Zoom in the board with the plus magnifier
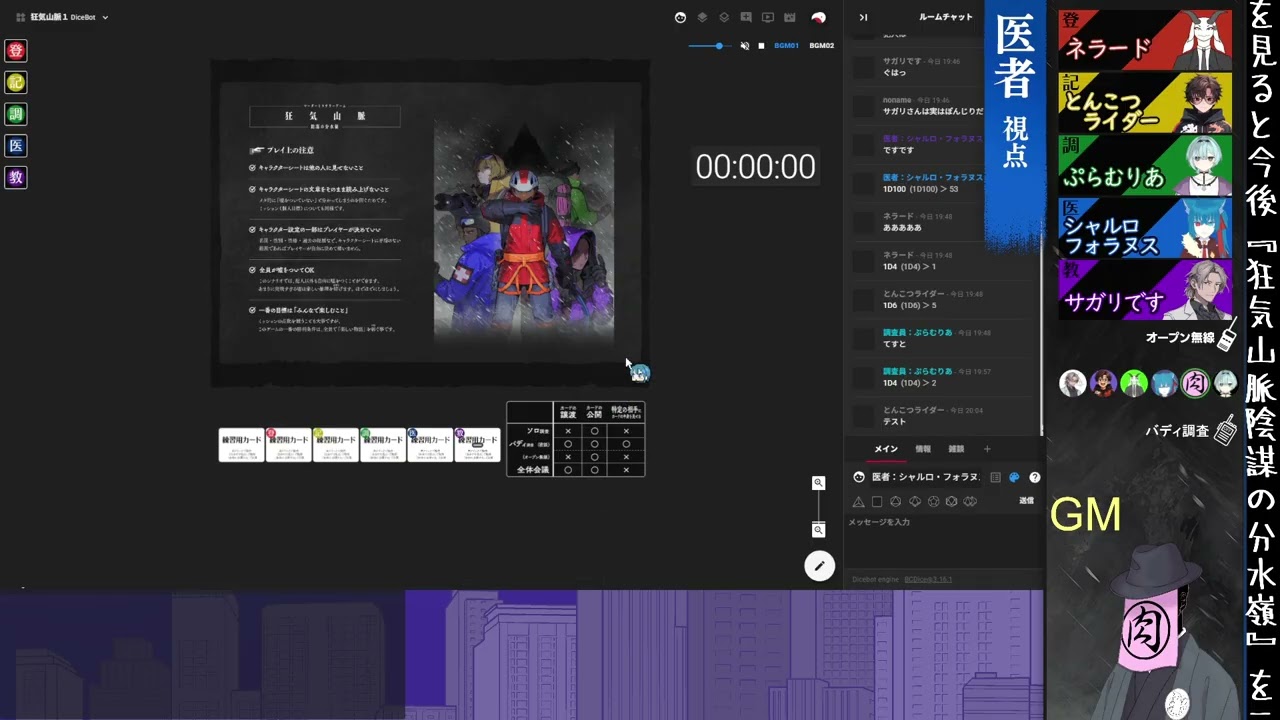 click(818, 483)
